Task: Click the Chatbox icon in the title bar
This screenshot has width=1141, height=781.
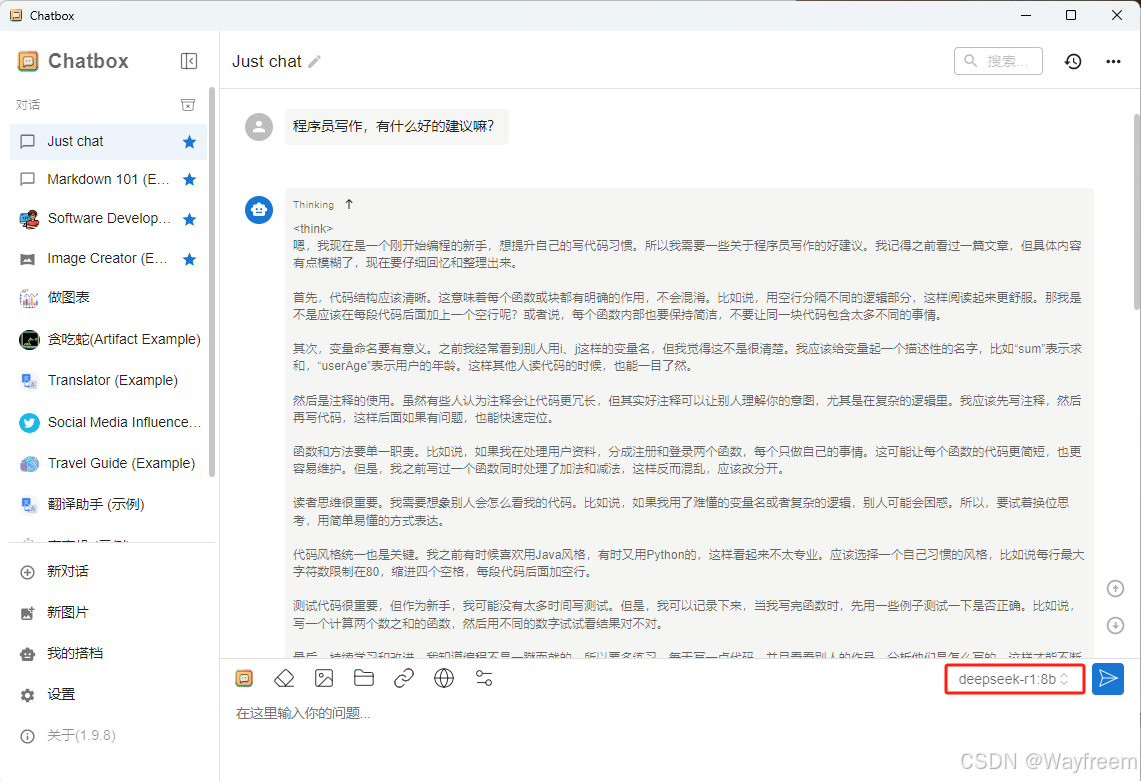Action: [x=16, y=15]
